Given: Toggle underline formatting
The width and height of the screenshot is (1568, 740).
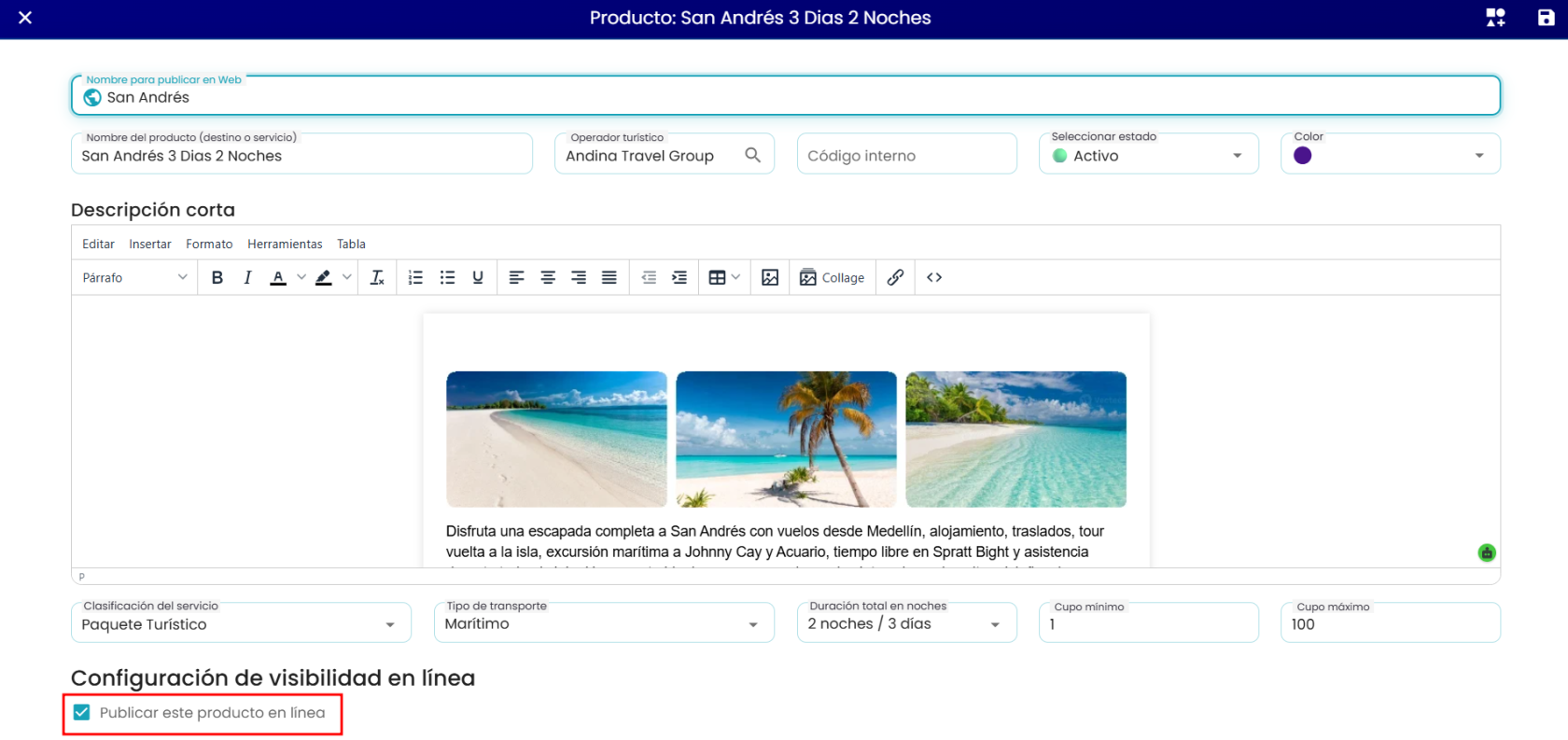Looking at the screenshot, I should click(478, 277).
